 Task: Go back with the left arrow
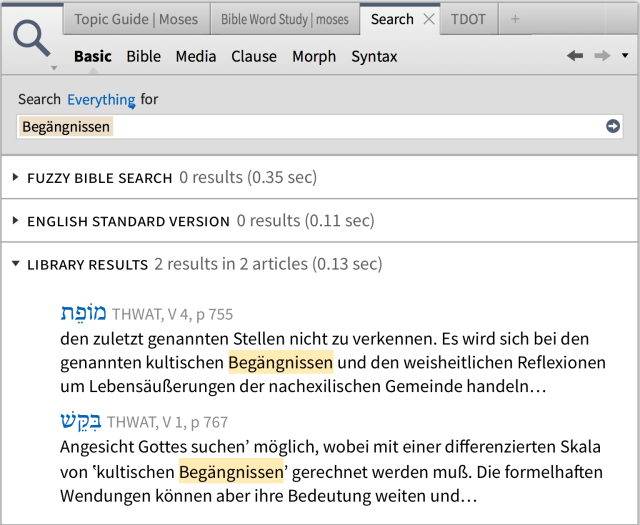pos(575,56)
